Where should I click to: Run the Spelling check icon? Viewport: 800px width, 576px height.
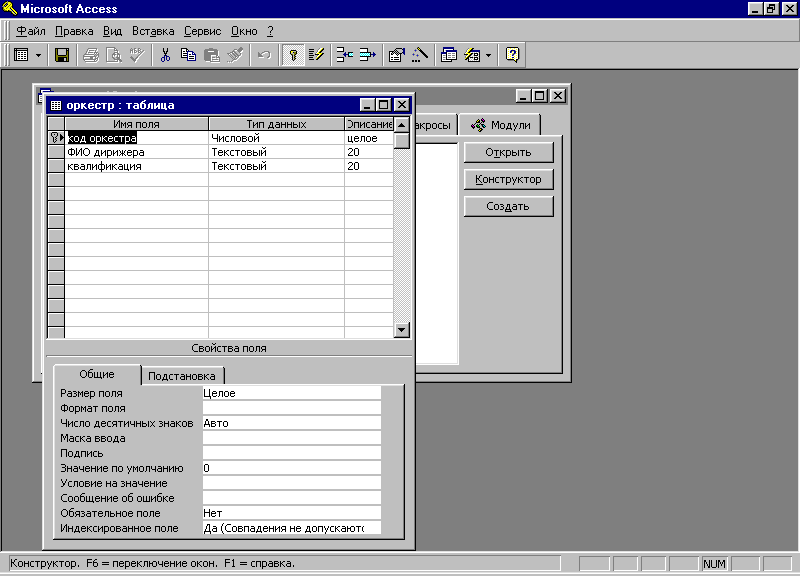(136, 55)
